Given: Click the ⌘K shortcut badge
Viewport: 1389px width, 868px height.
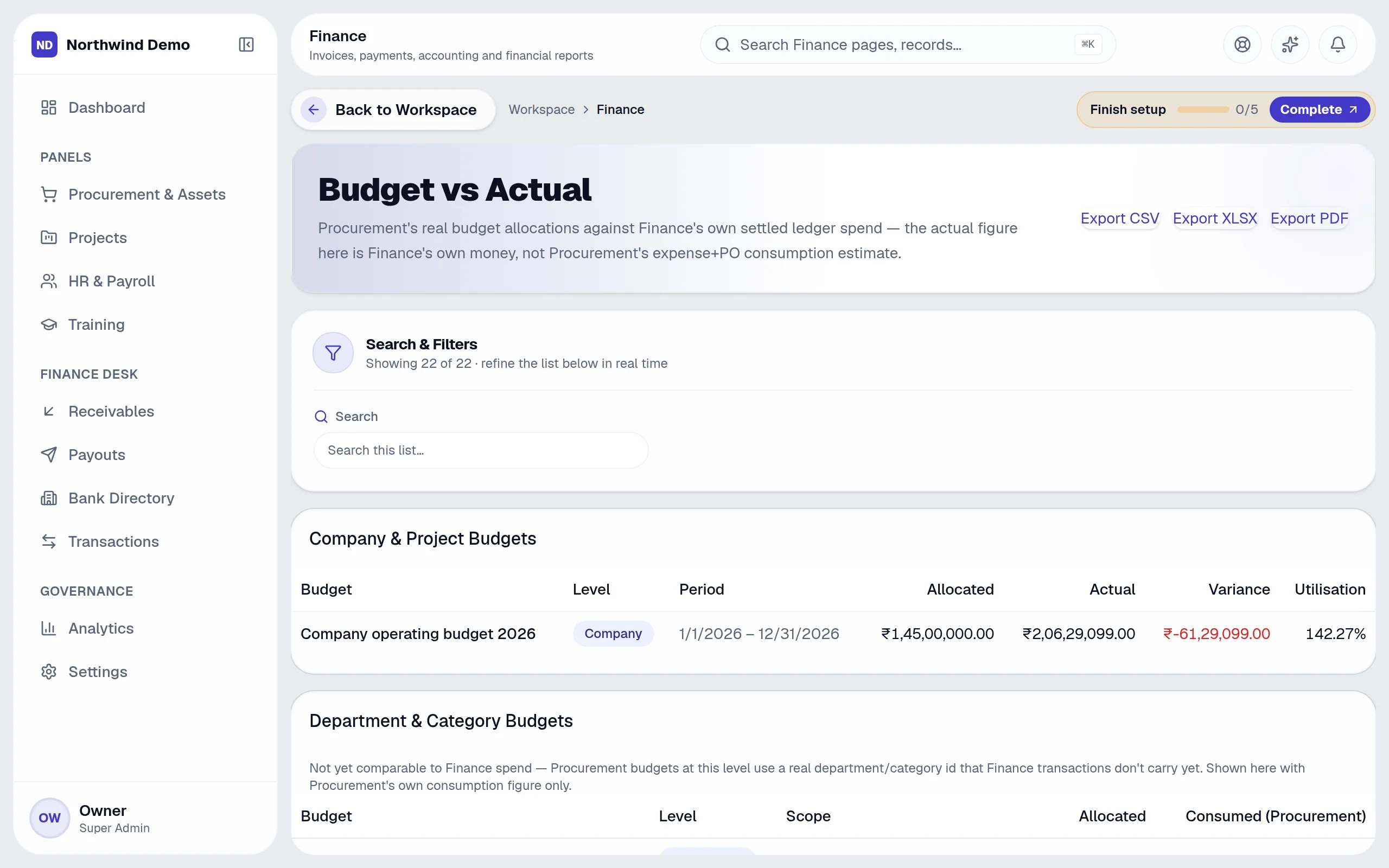Looking at the screenshot, I should point(1088,44).
